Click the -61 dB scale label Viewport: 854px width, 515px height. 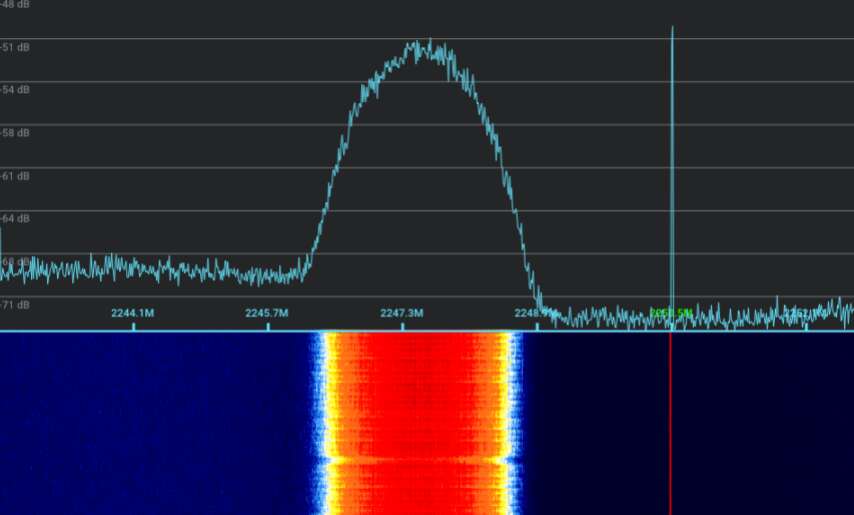15,176
